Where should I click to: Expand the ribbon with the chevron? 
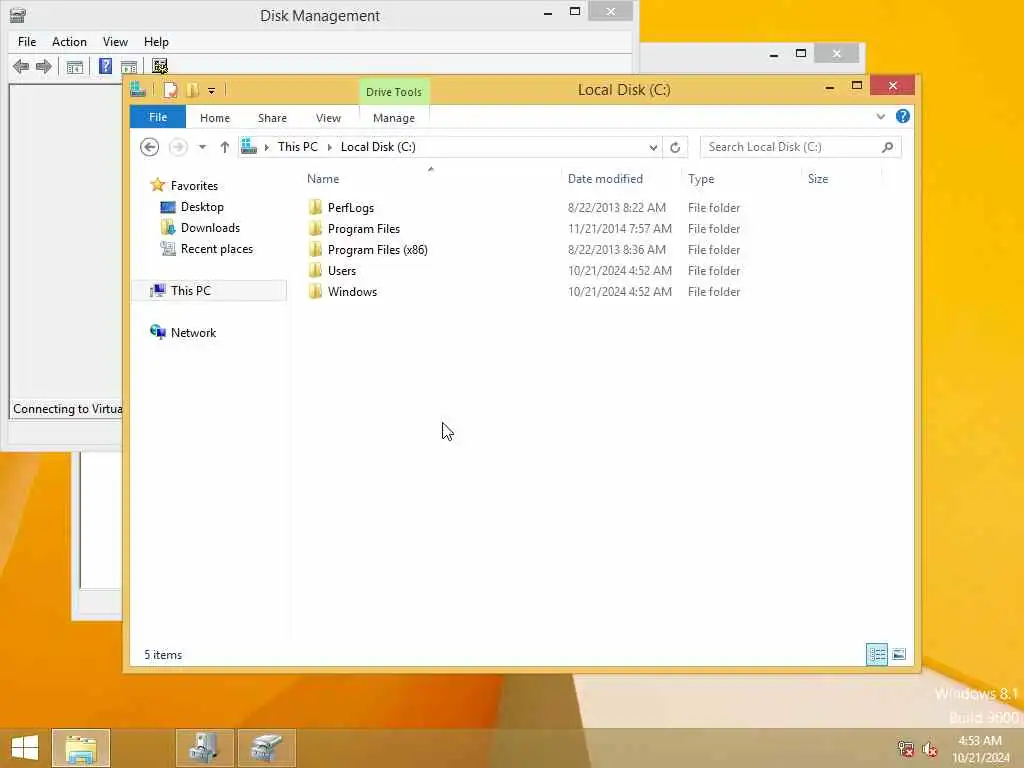[880, 116]
